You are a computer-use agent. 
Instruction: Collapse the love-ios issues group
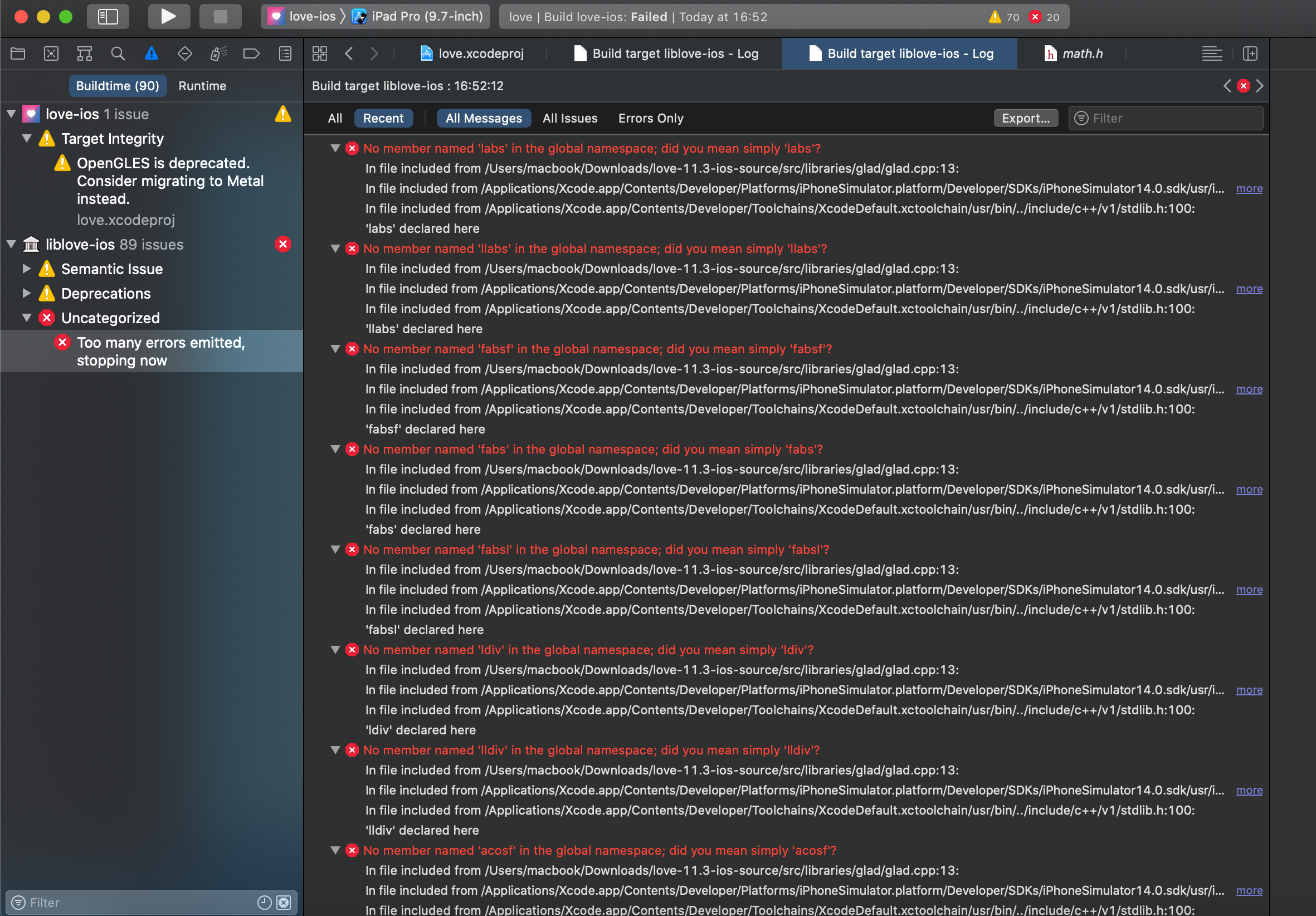point(11,114)
